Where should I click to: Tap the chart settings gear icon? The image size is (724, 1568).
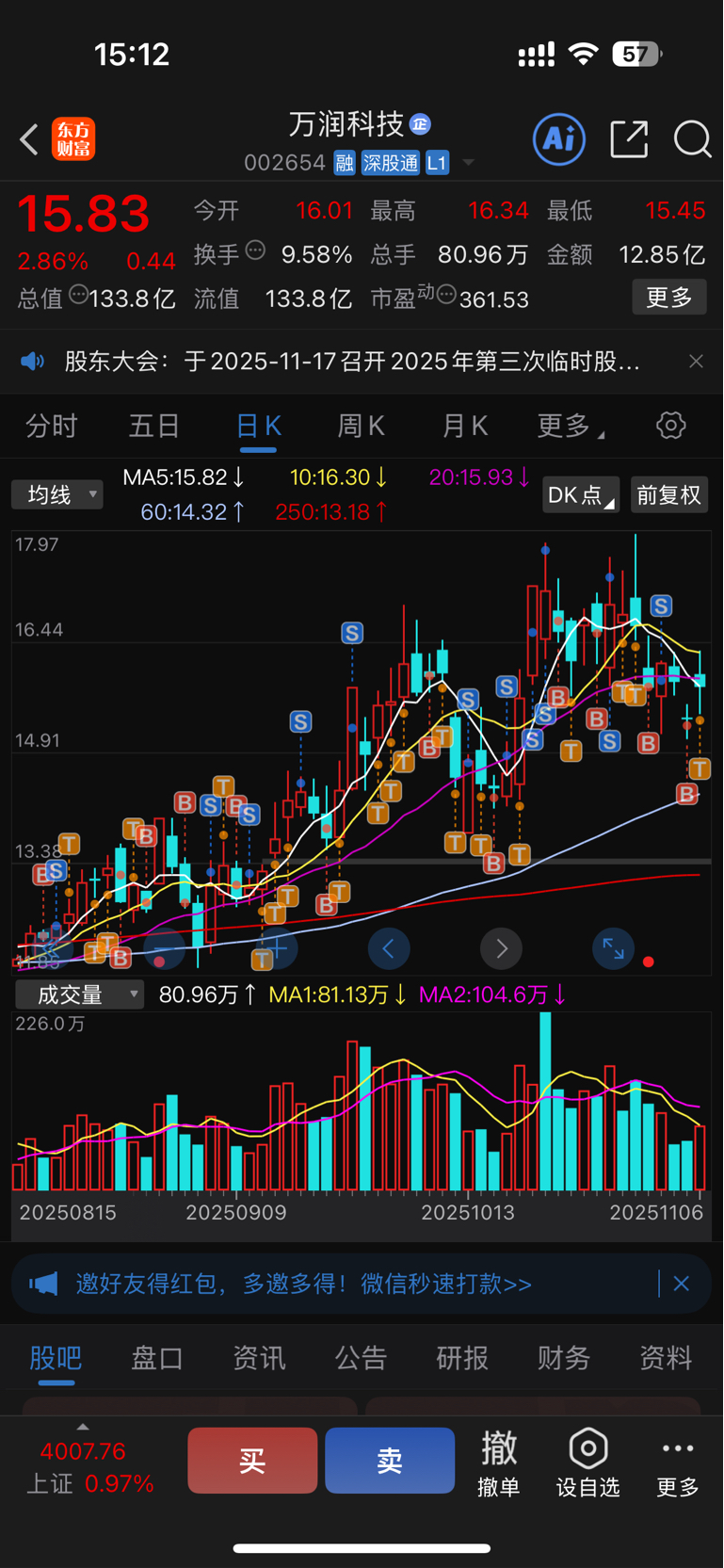point(670,426)
